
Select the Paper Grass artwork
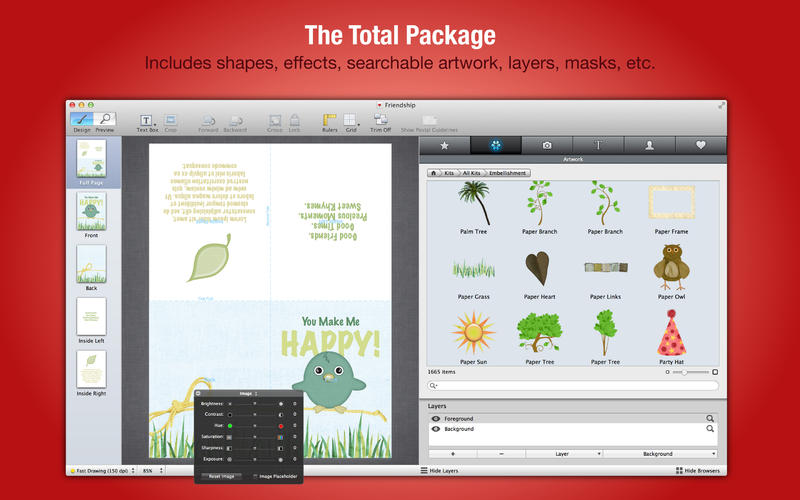click(473, 269)
